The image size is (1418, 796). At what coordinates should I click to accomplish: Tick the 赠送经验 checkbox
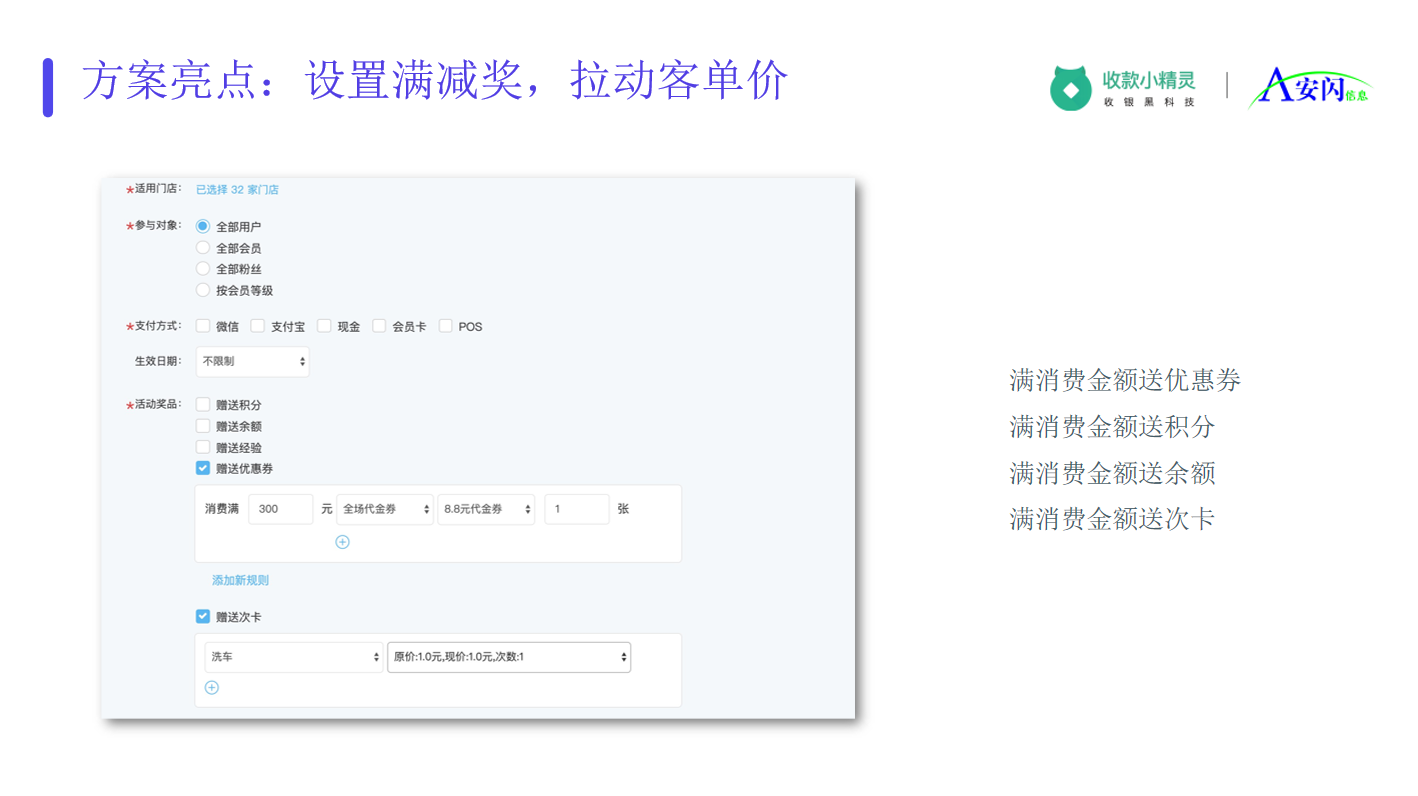203,447
